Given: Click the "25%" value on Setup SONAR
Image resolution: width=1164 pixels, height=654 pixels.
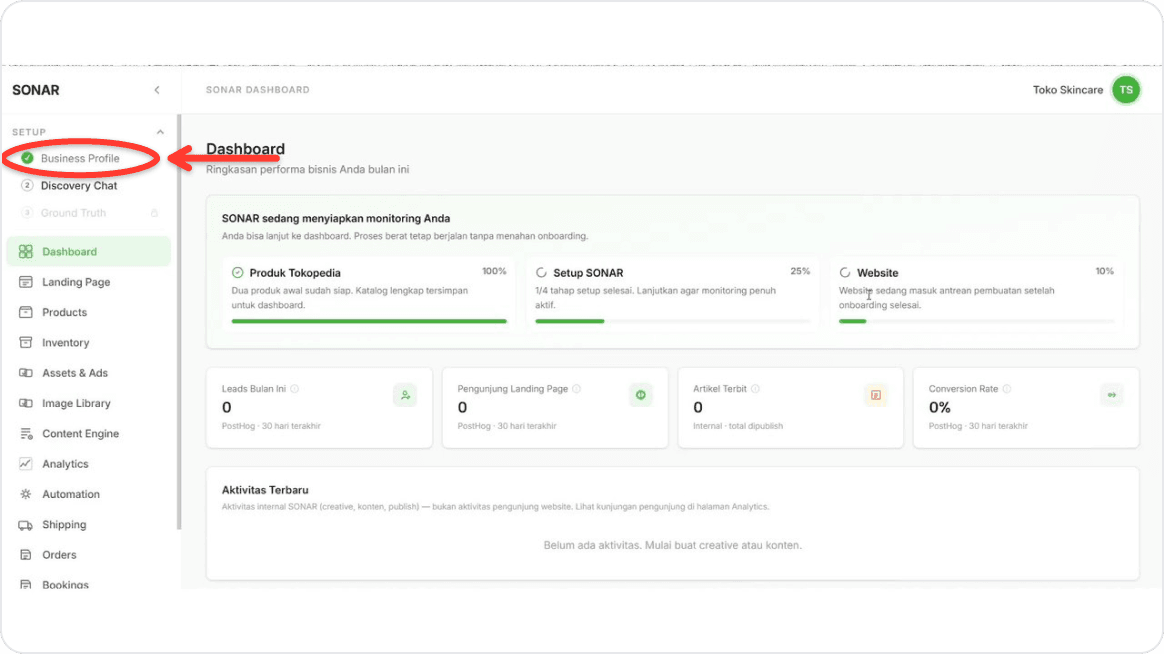Looking at the screenshot, I should (x=800, y=272).
